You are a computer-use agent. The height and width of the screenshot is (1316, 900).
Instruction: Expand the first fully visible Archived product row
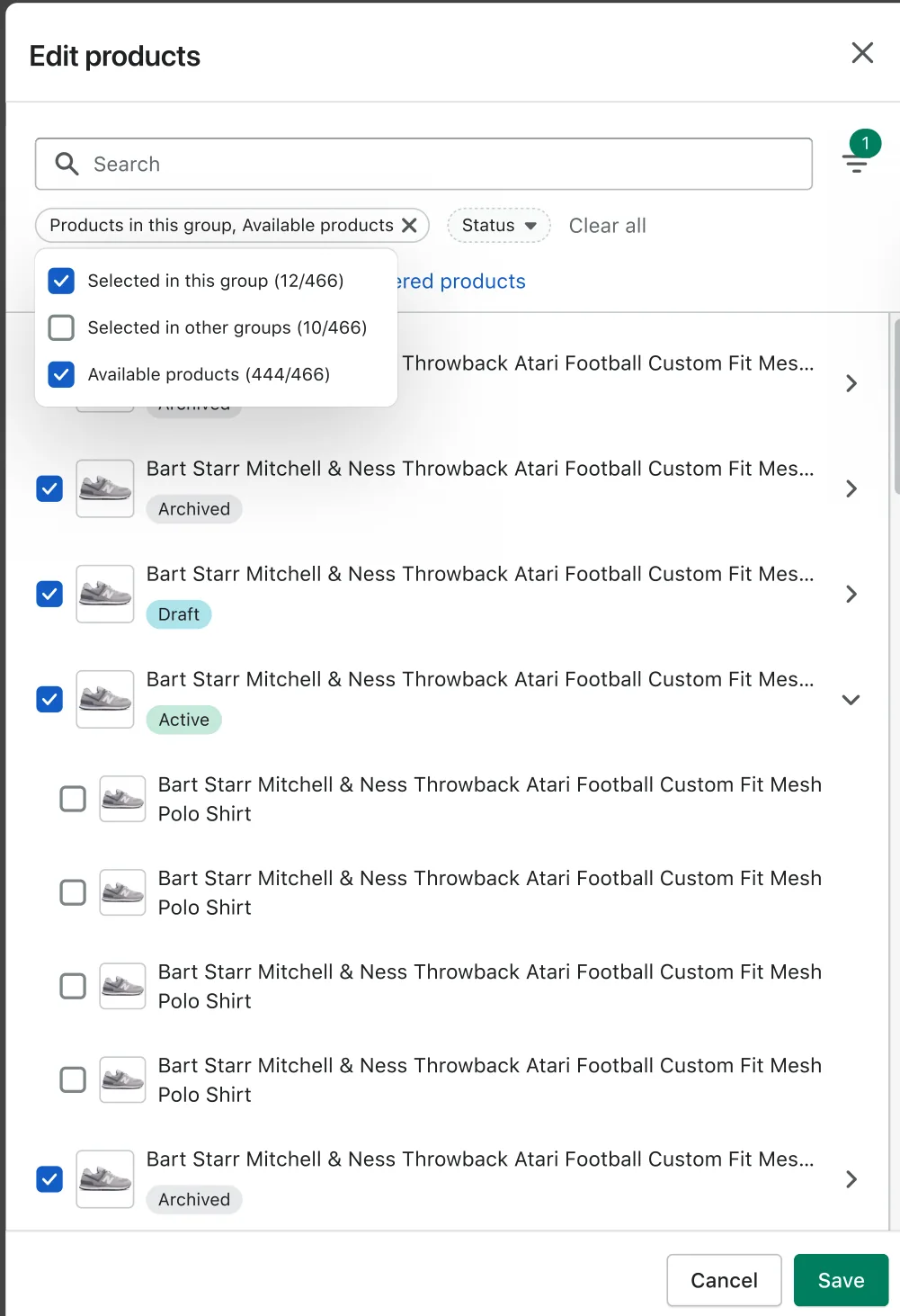[851, 488]
